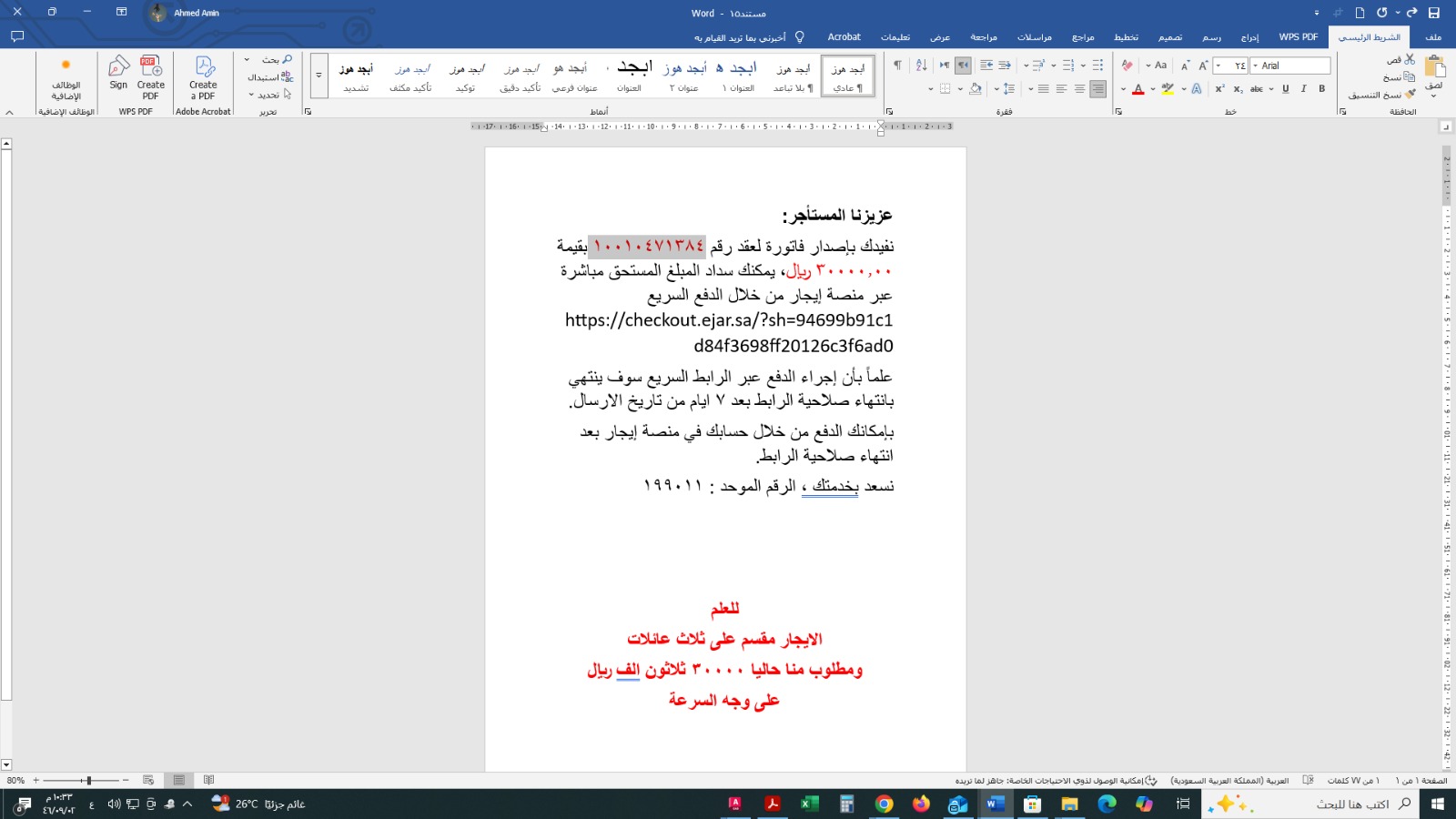Click the Sign icon in WPS PDF group
Image resolution: width=1456 pixels, height=819 pixels.
pyautogui.click(x=118, y=72)
